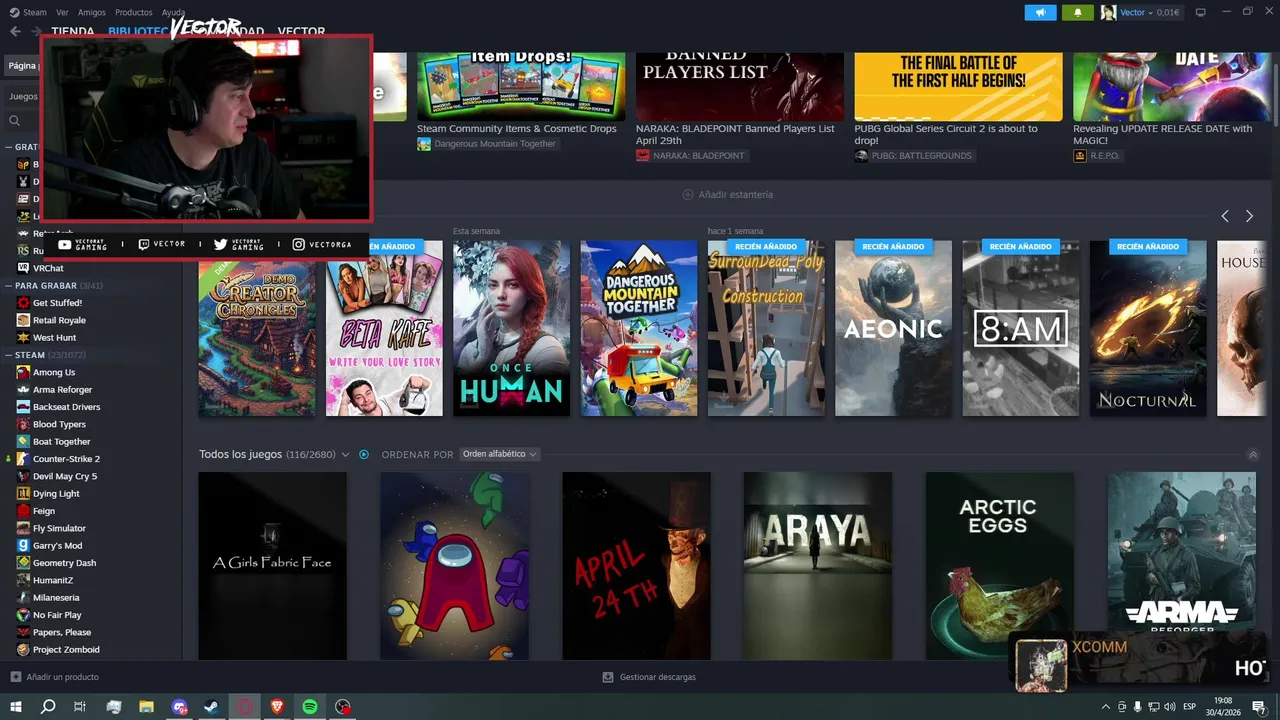Click the Vector profile avatar

1108,12
